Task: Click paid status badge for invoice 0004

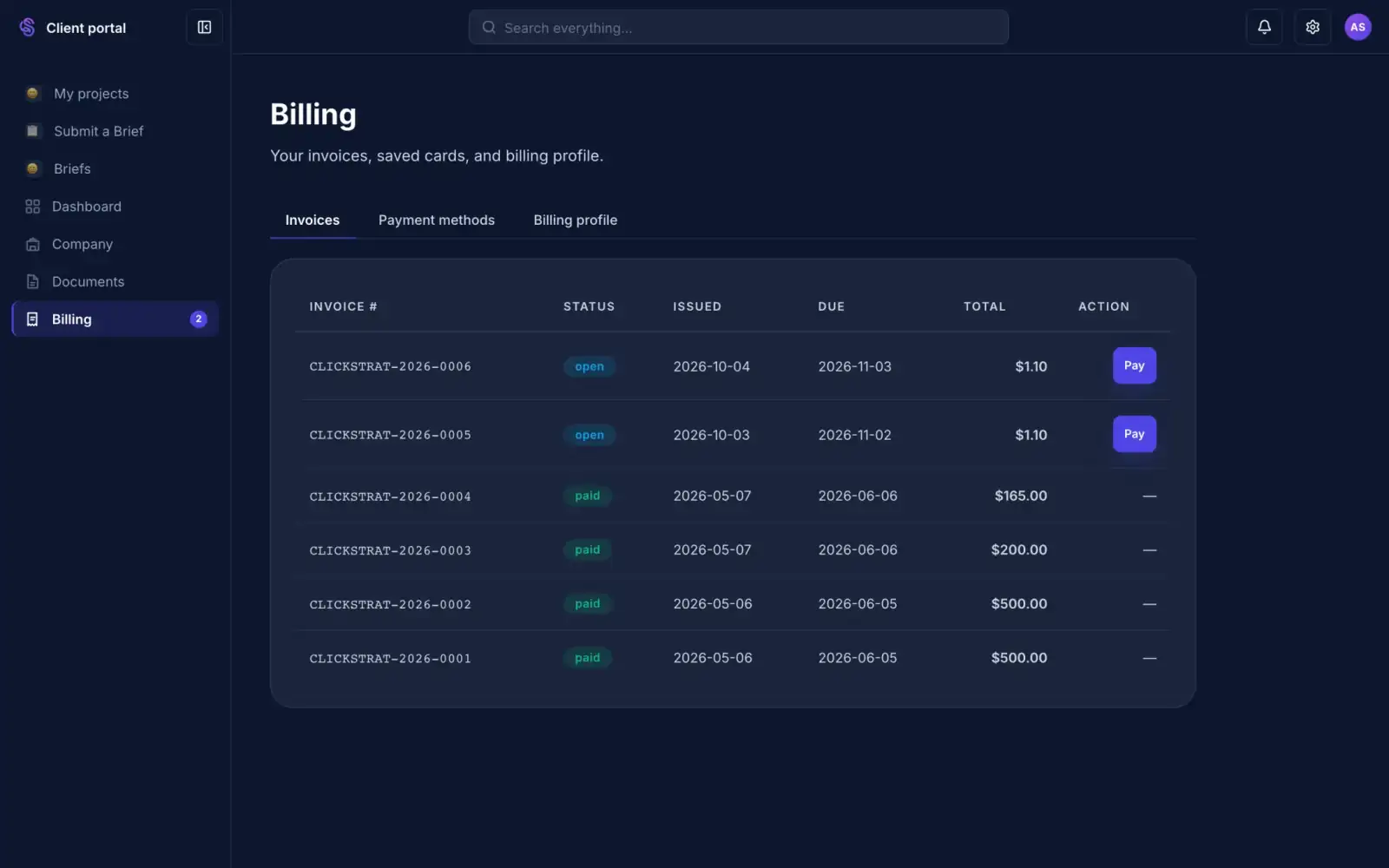Action: tap(588, 496)
